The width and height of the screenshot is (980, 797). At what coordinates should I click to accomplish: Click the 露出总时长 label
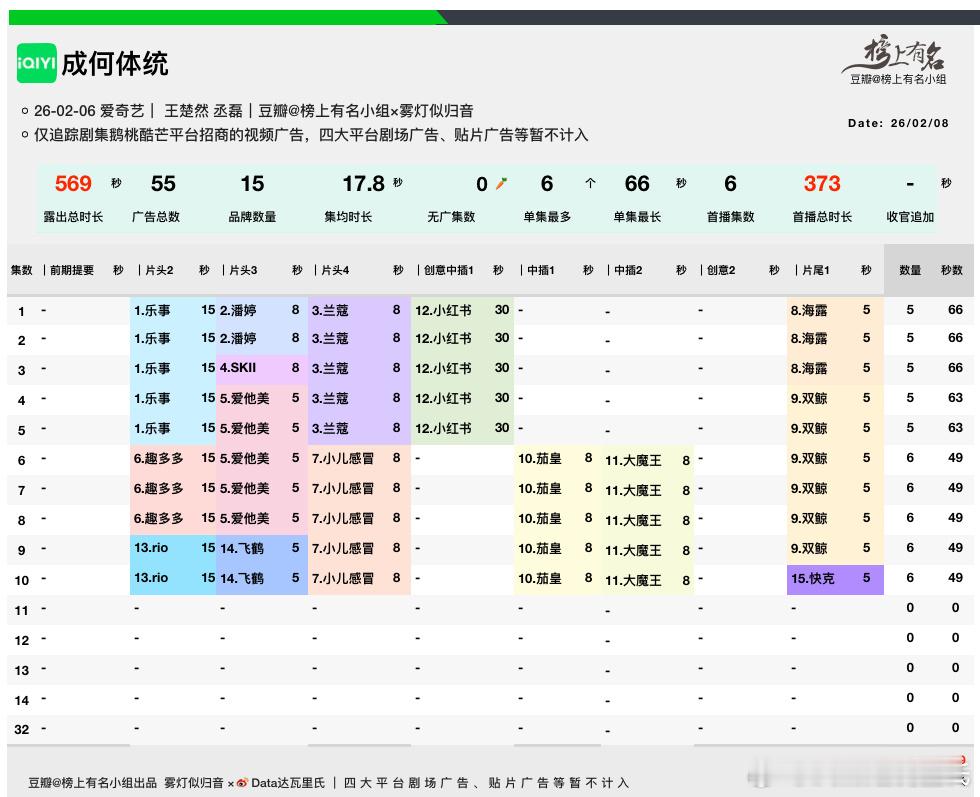[73, 217]
